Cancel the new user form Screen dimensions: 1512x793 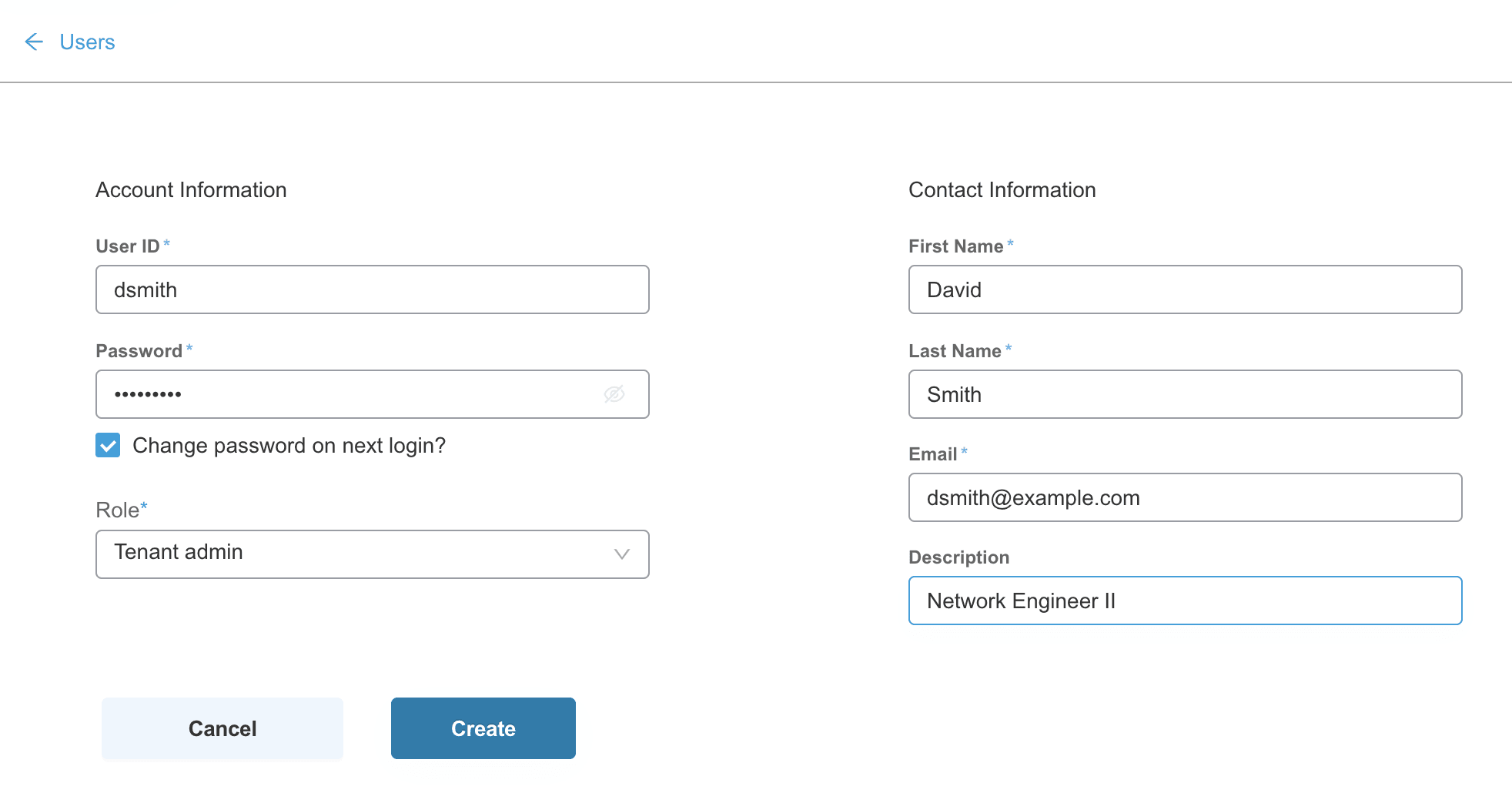[x=222, y=728]
